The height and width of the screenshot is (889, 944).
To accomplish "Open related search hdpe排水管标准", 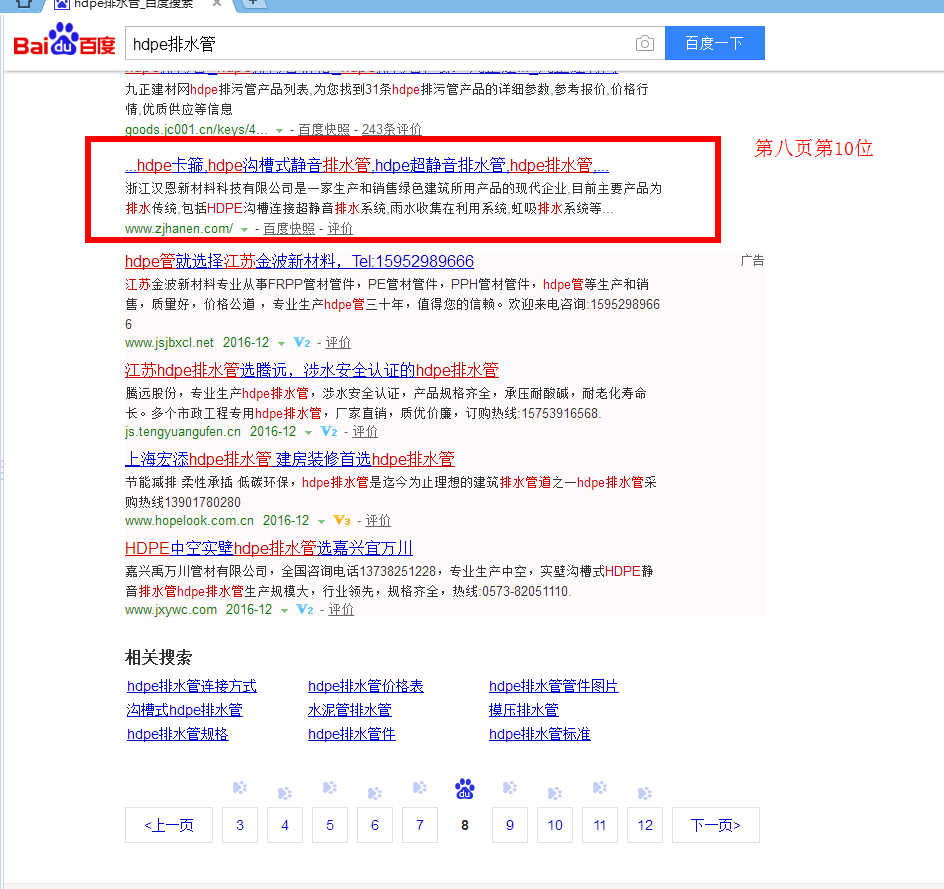I will pos(539,734).
